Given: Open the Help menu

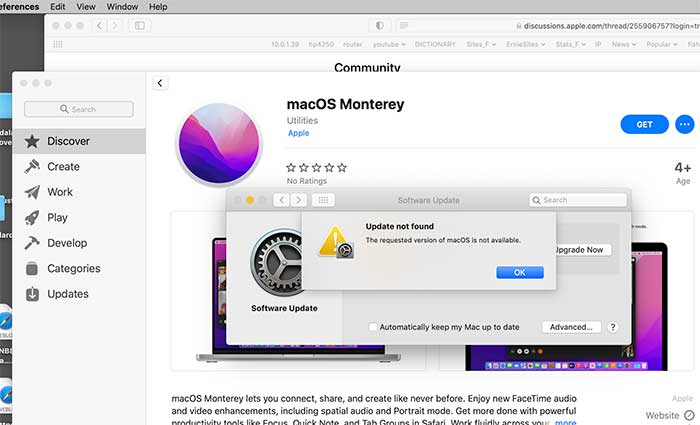Looking at the screenshot, I should pyautogui.click(x=158, y=7).
